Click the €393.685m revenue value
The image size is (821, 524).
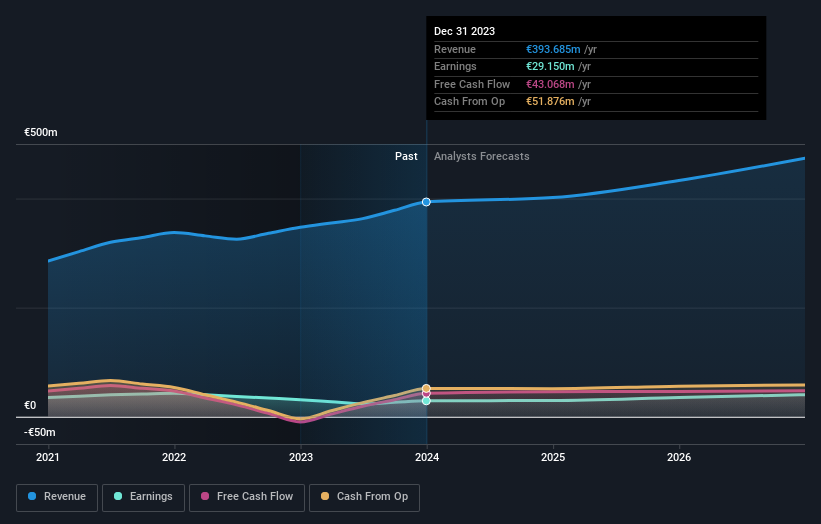point(553,49)
